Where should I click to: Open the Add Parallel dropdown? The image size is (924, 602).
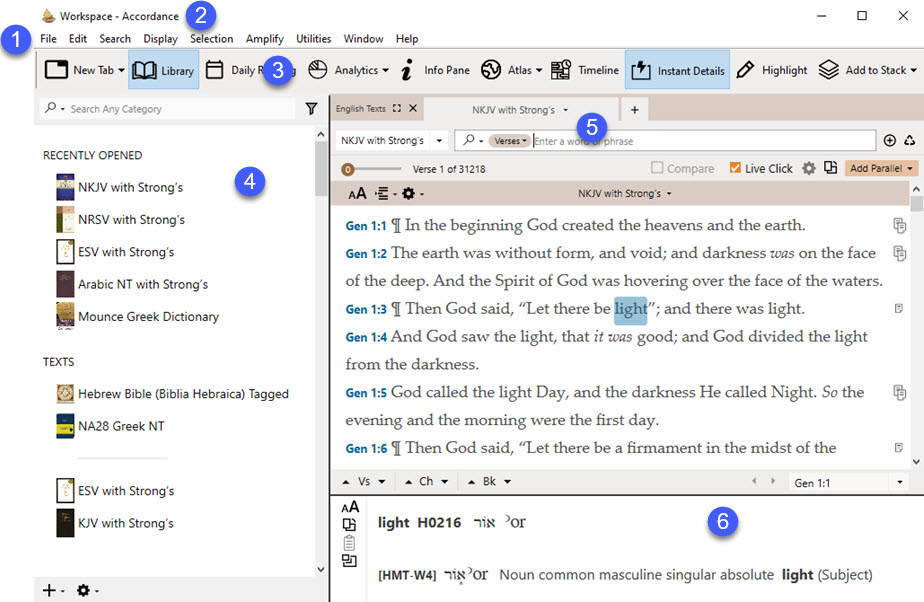(881, 168)
